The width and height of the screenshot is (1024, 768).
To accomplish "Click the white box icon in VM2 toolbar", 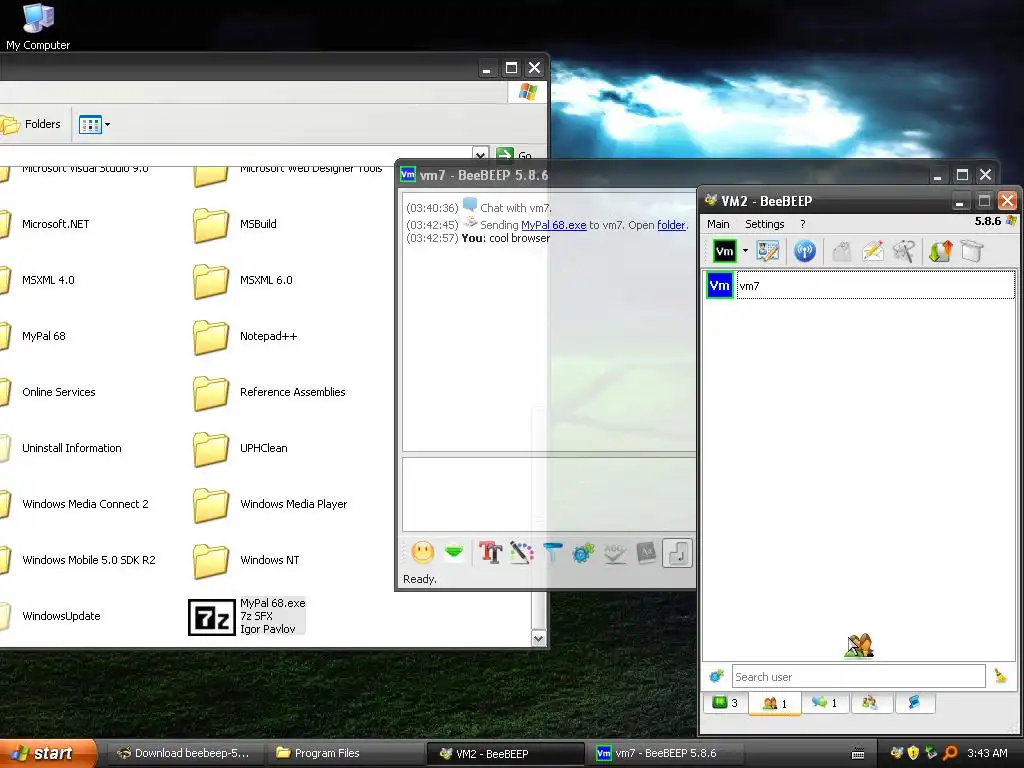I will click(972, 251).
